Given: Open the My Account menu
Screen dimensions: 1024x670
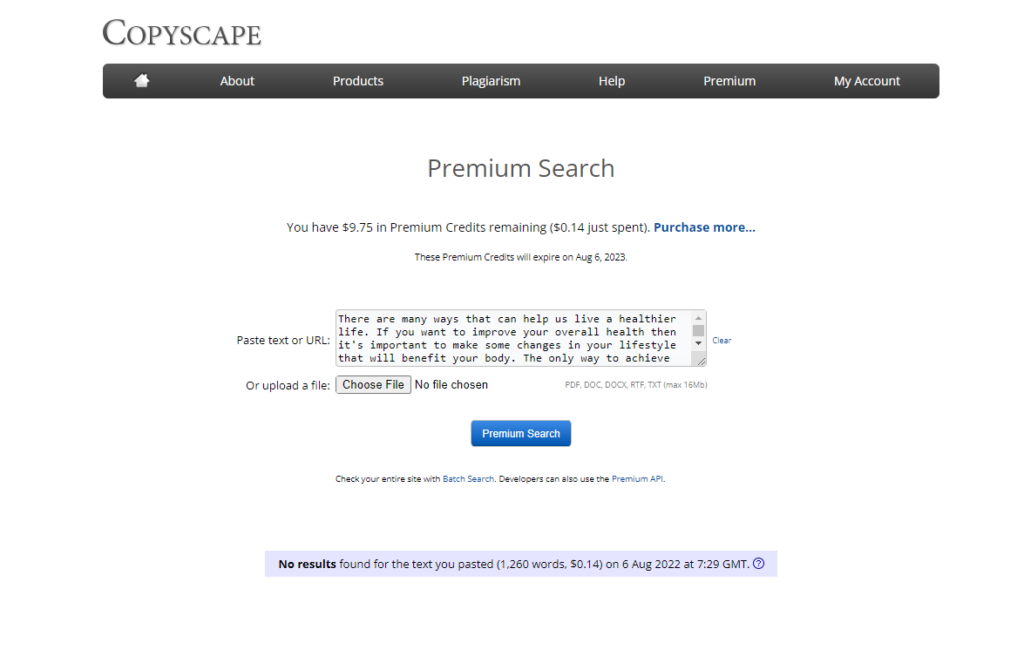Looking at the screenshot, I should [x=867, y=81].
